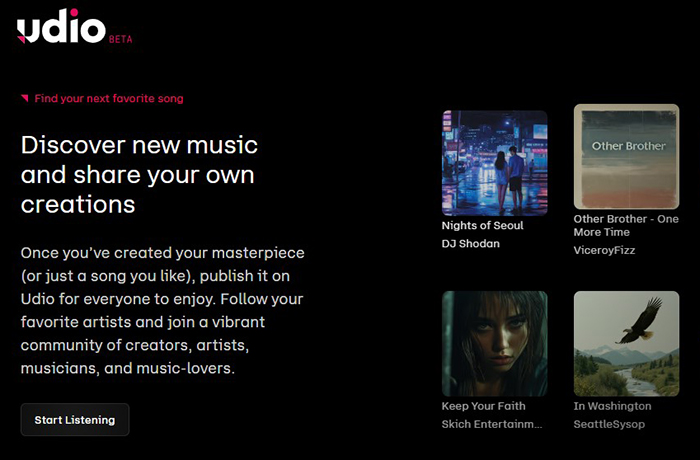Open SeattleSysop artist profile
This screenshot has height=460, width=700.
click(609, 424)
